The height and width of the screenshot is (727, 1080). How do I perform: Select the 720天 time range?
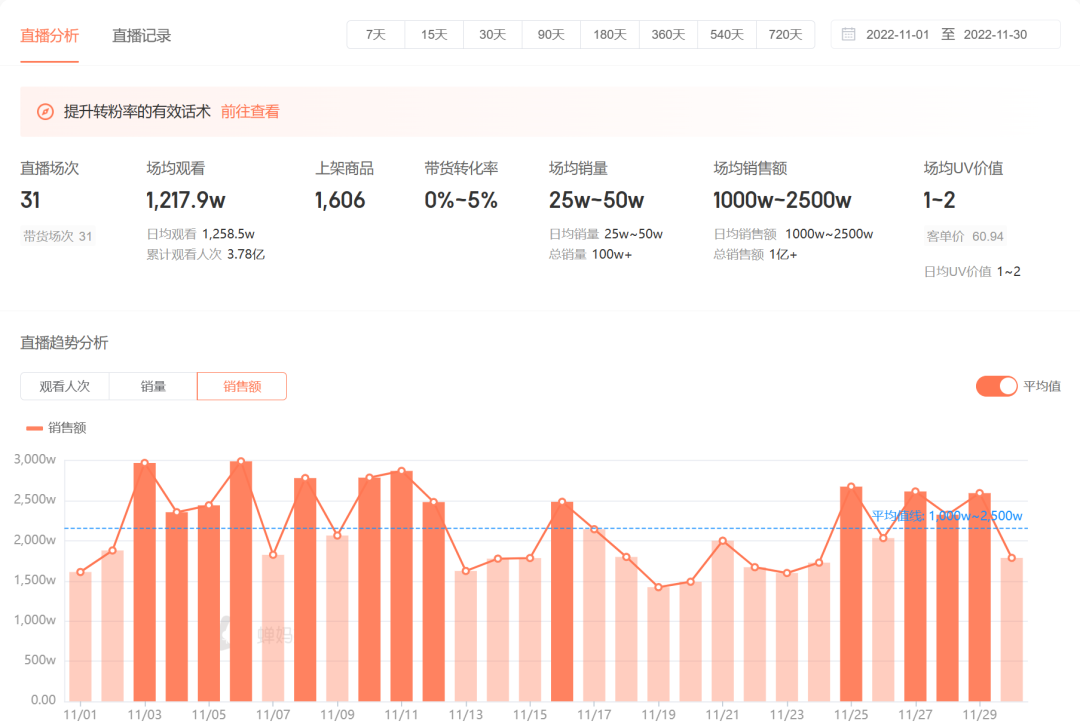(785, 34)
